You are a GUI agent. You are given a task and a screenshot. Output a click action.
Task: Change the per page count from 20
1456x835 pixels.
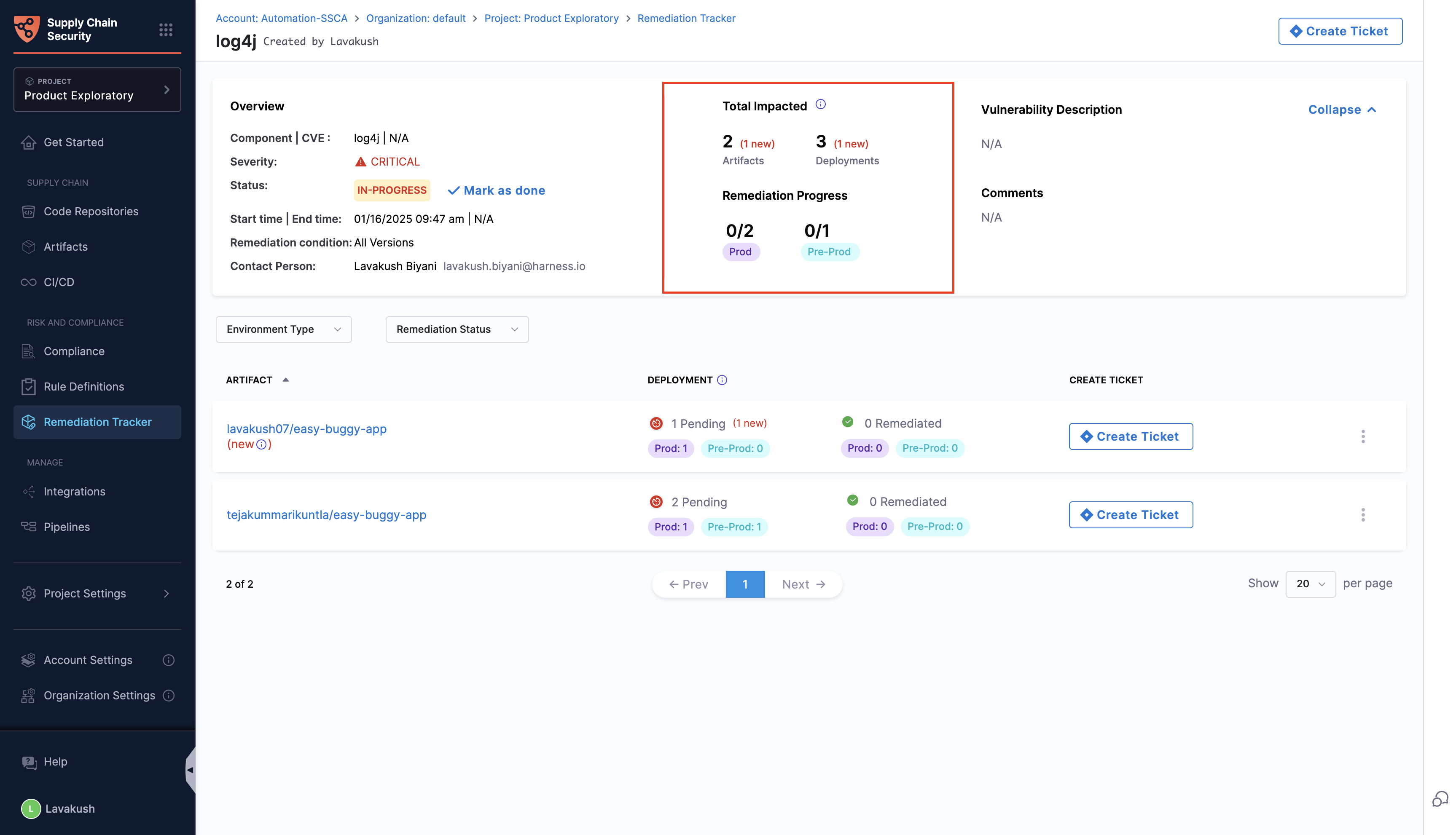1310,584
